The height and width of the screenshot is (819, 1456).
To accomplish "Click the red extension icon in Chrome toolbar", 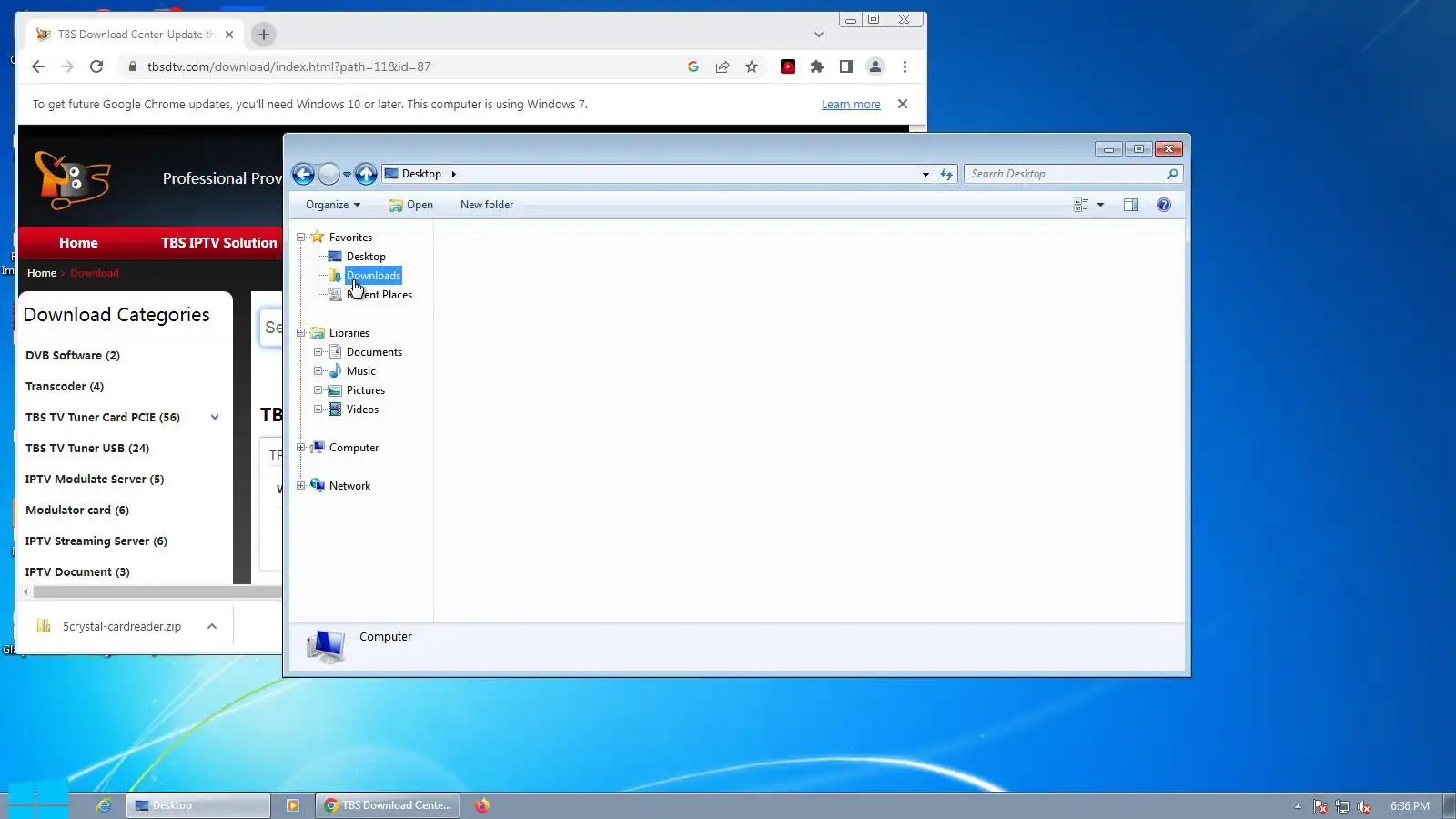I will [x=788, y=66].
